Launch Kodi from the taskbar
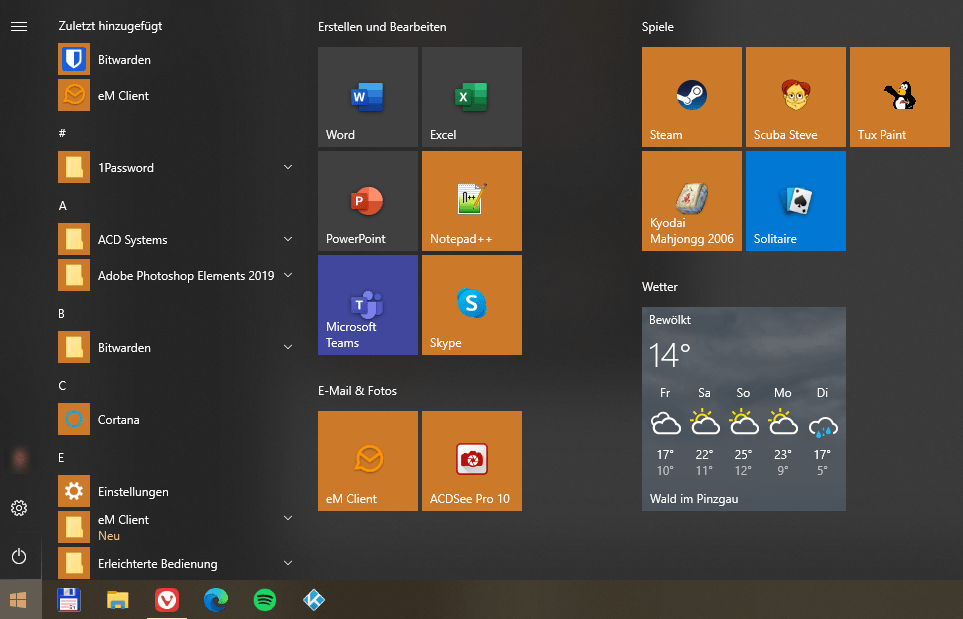 pos(314,599)
